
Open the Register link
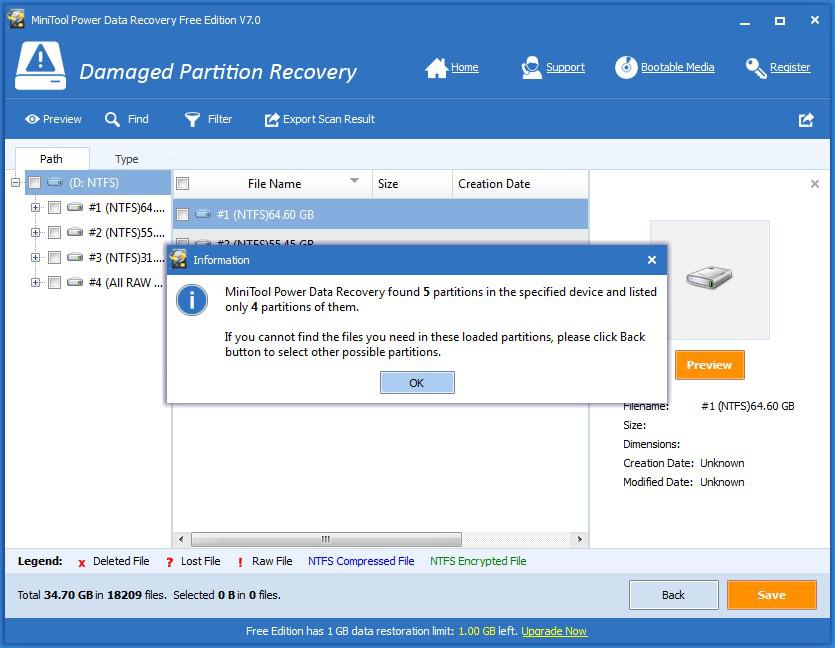click(x=790, y=68)
